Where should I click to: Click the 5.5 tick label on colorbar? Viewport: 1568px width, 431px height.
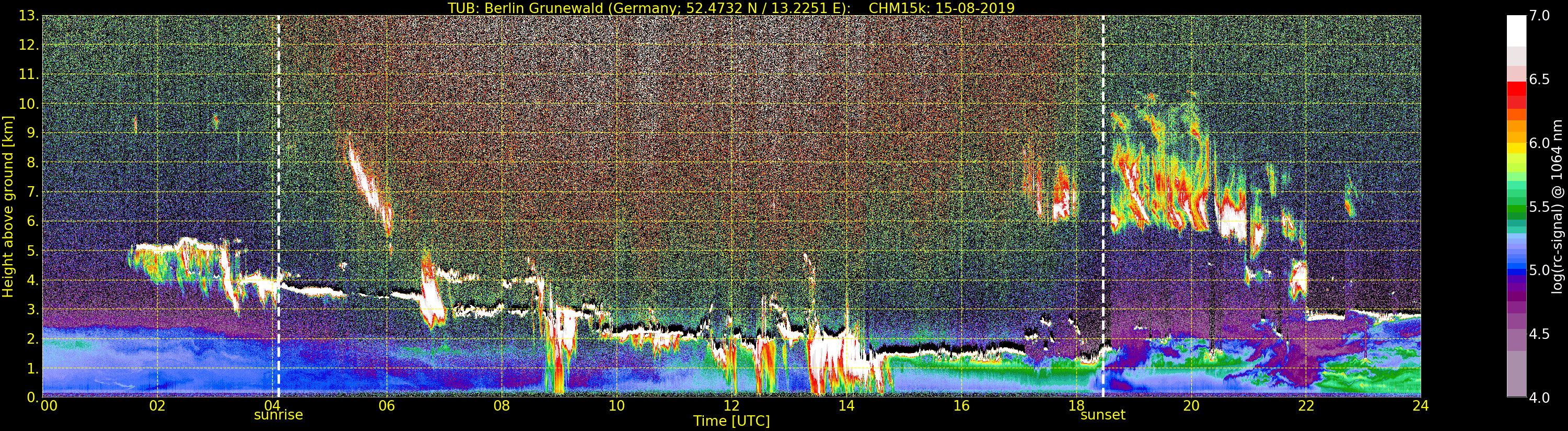click(x=1539, y=207)
